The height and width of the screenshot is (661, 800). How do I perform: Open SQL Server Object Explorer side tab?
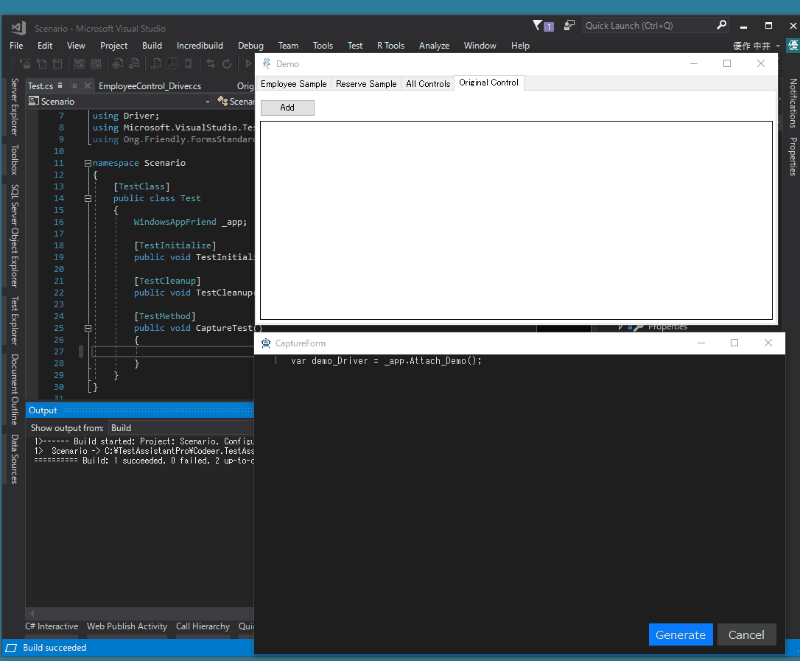coord(14,236)
